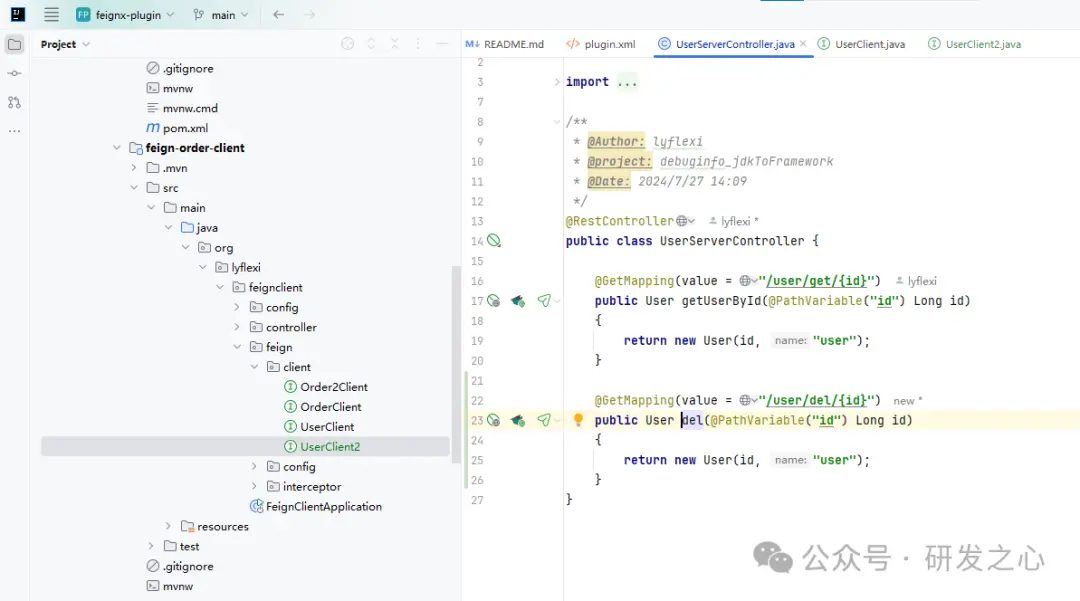1080x601 pixels.
Task: Toggle the Project tool window folder icon
Action: pyautogui.click(x=15, y=44)
